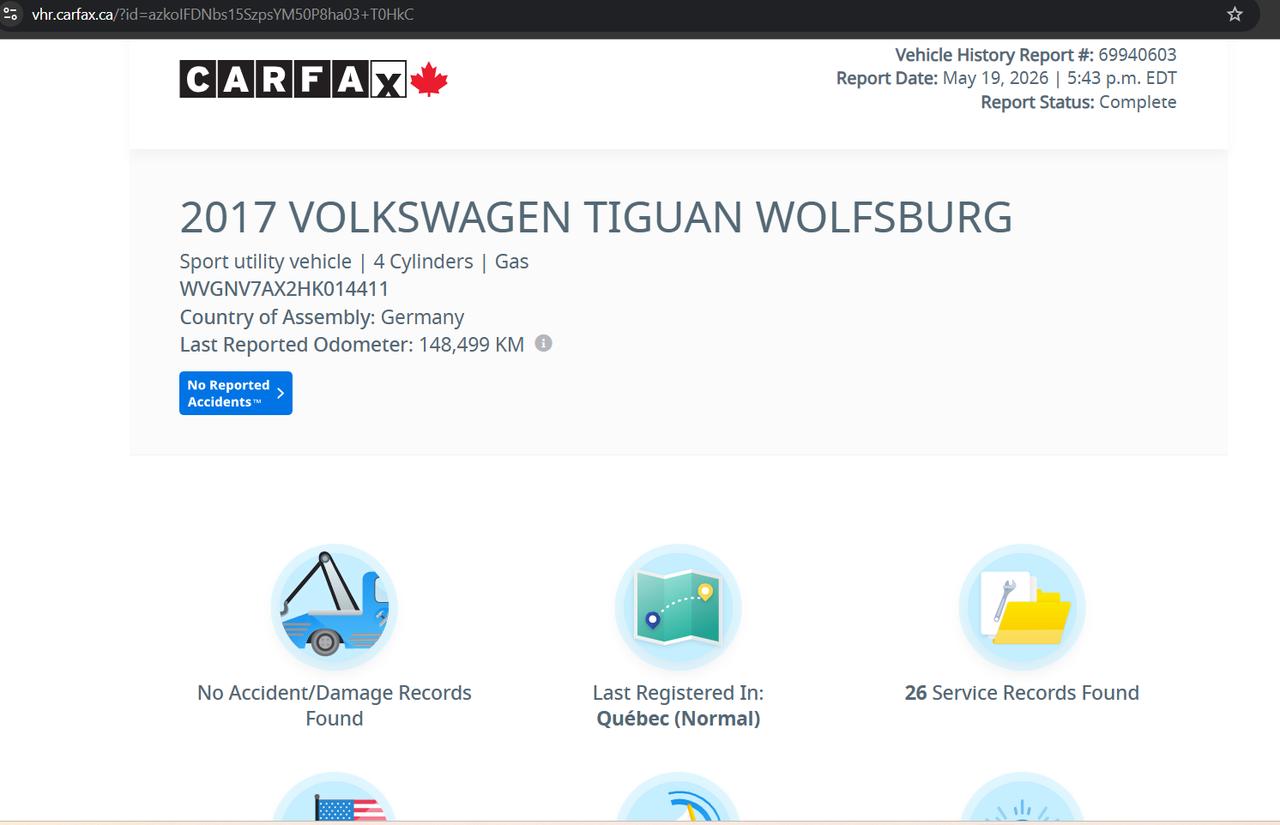
Task: Select the 2017 Volkswagen Tiguan Wolfsburg heading
Action: (x=596, y=217)
